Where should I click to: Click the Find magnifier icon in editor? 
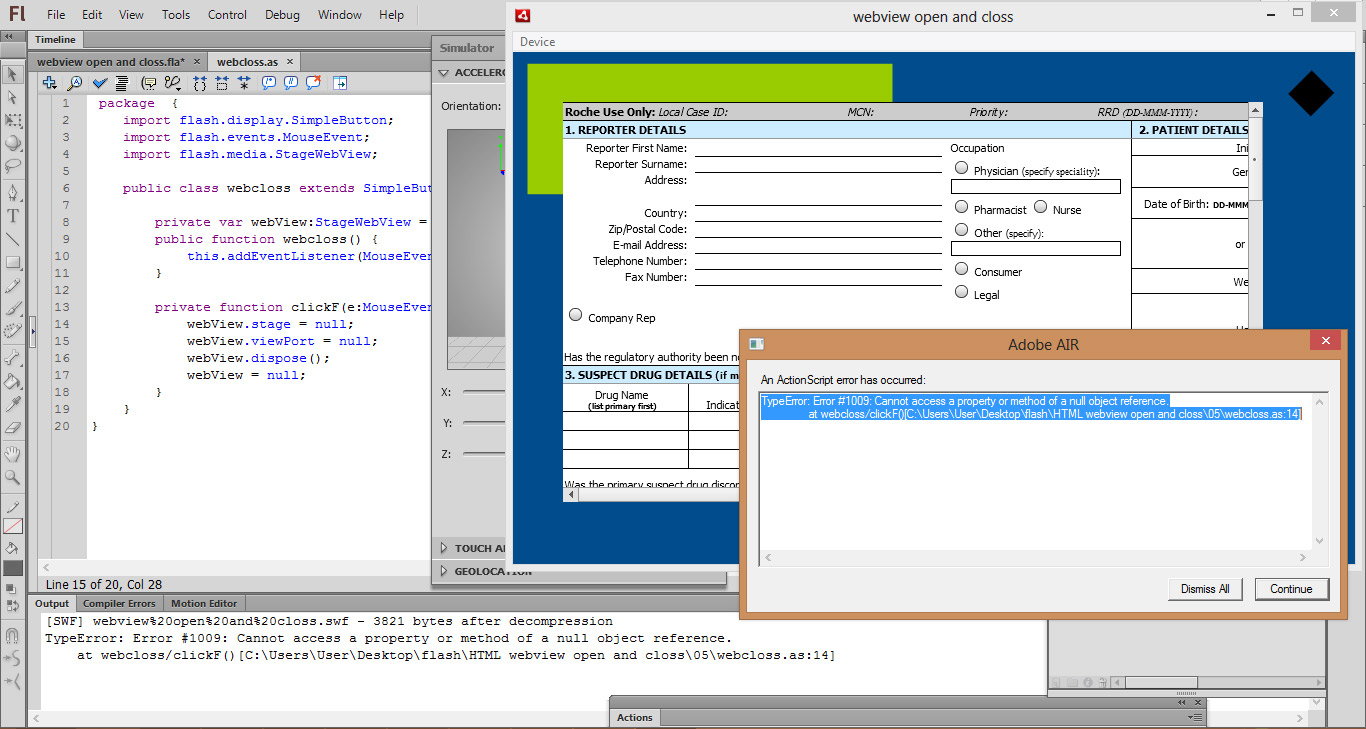tap(75, 83)
